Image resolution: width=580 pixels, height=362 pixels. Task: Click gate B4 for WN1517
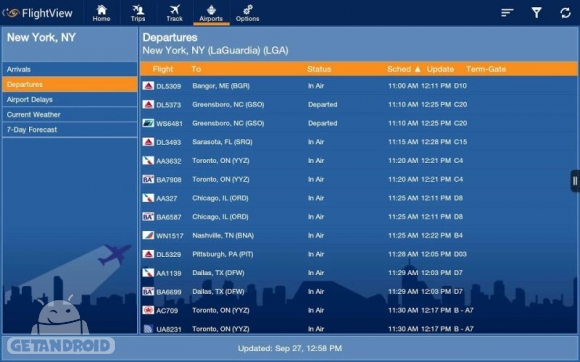[x=458, y=236]
